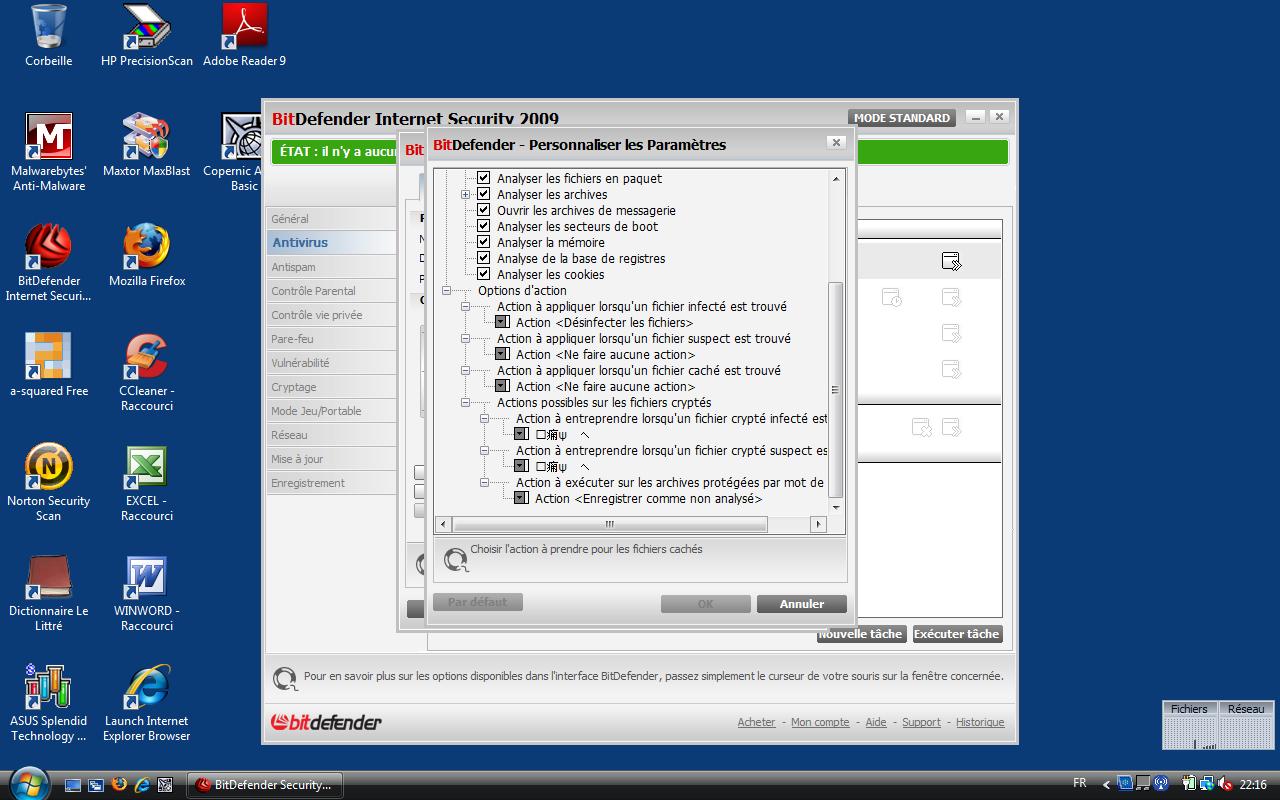The image size is (1280, 800).
Task: Collapse Actions possibles sur les fichiers cryptés
Action: [x=466, y=402]
